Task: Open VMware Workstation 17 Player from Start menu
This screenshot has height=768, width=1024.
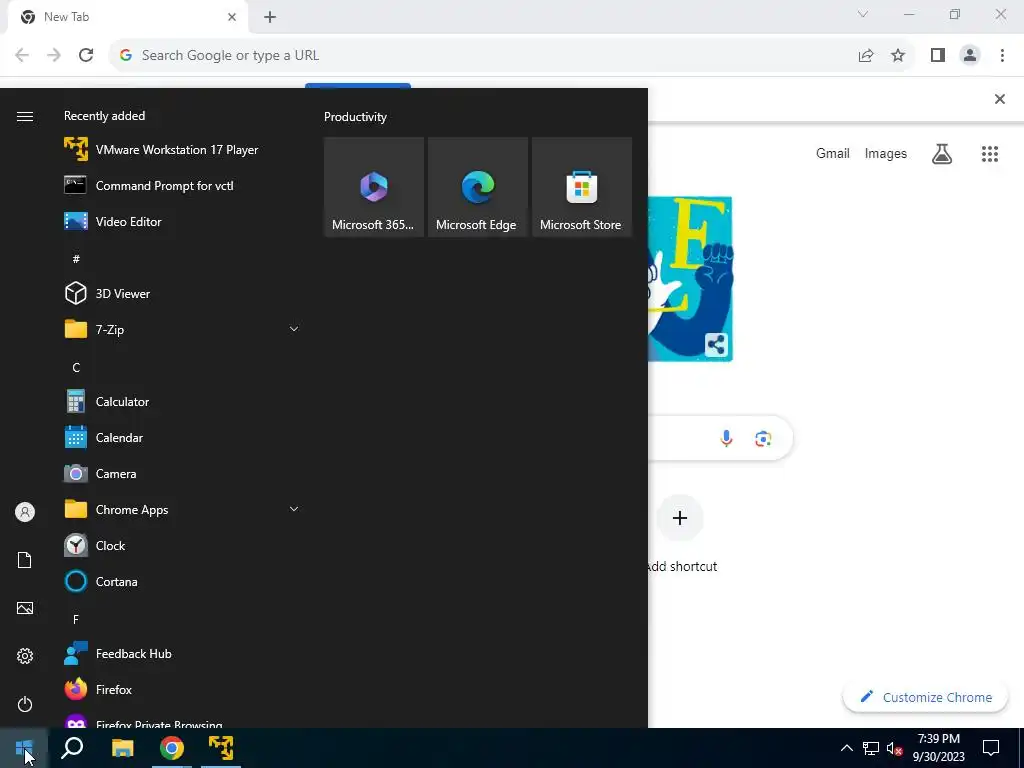Action: coord(176,150)
